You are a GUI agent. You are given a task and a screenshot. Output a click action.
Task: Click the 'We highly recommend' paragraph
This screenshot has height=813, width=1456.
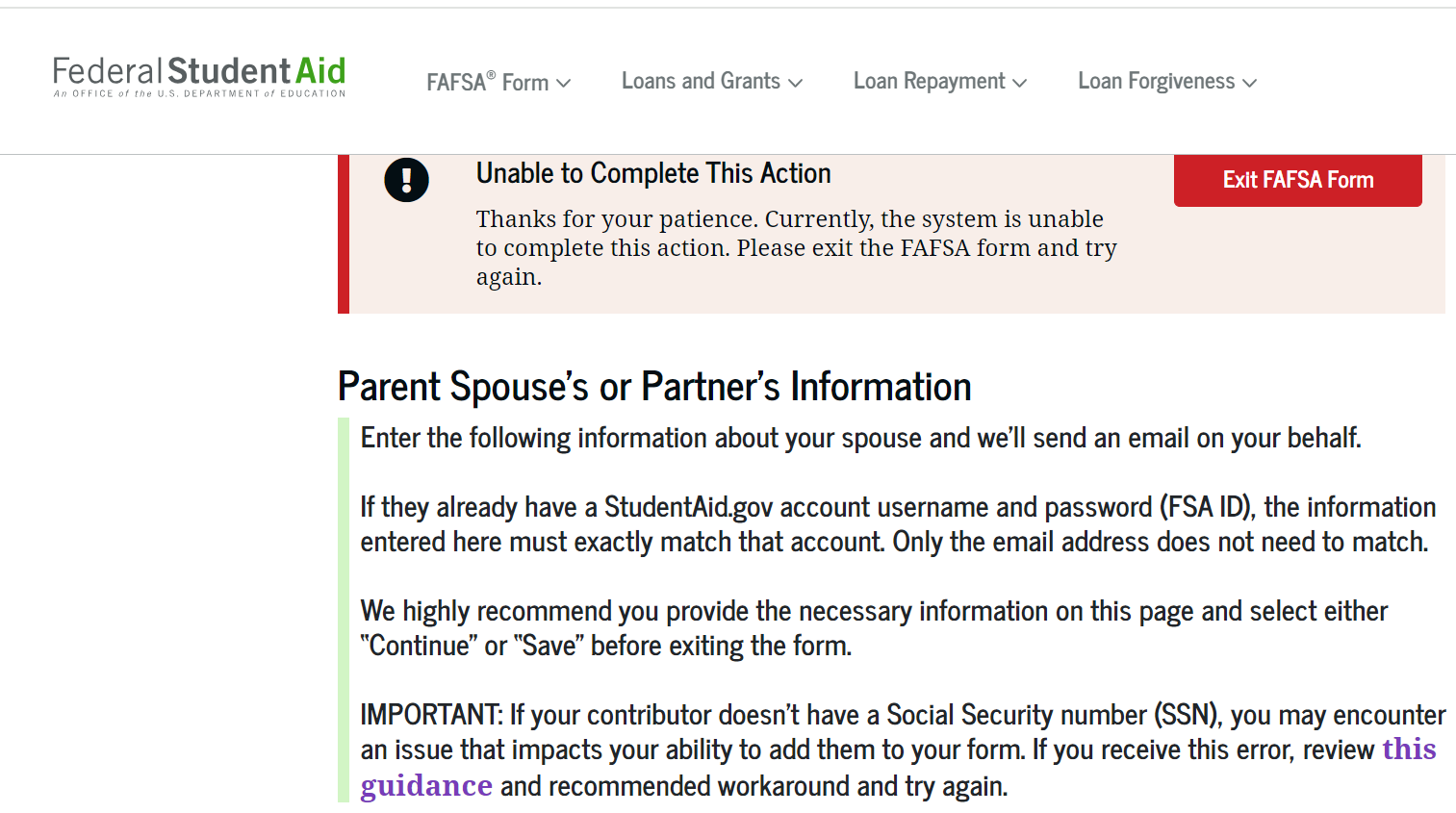[874, 628]
